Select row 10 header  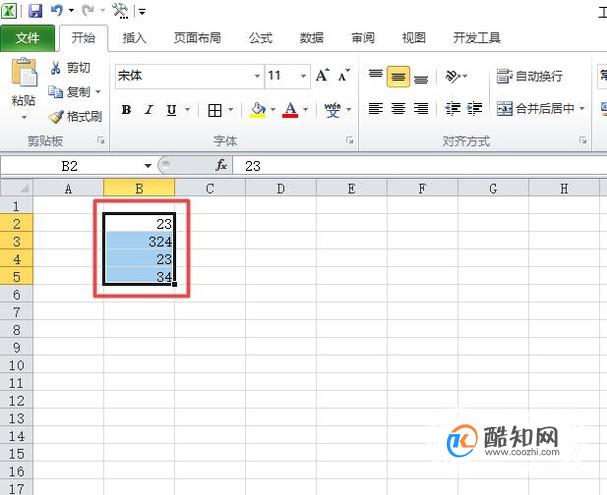17,365
